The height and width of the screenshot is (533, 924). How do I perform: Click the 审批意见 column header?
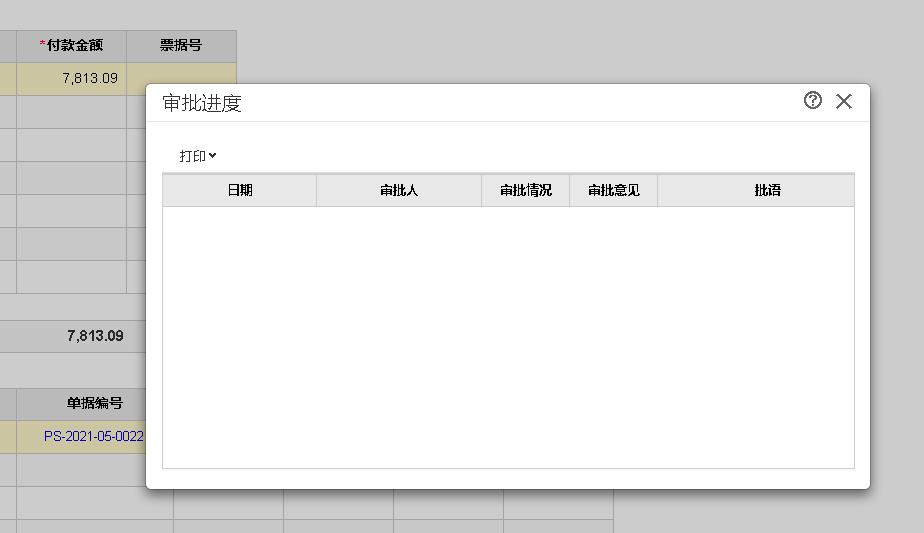tap(613, 190)
